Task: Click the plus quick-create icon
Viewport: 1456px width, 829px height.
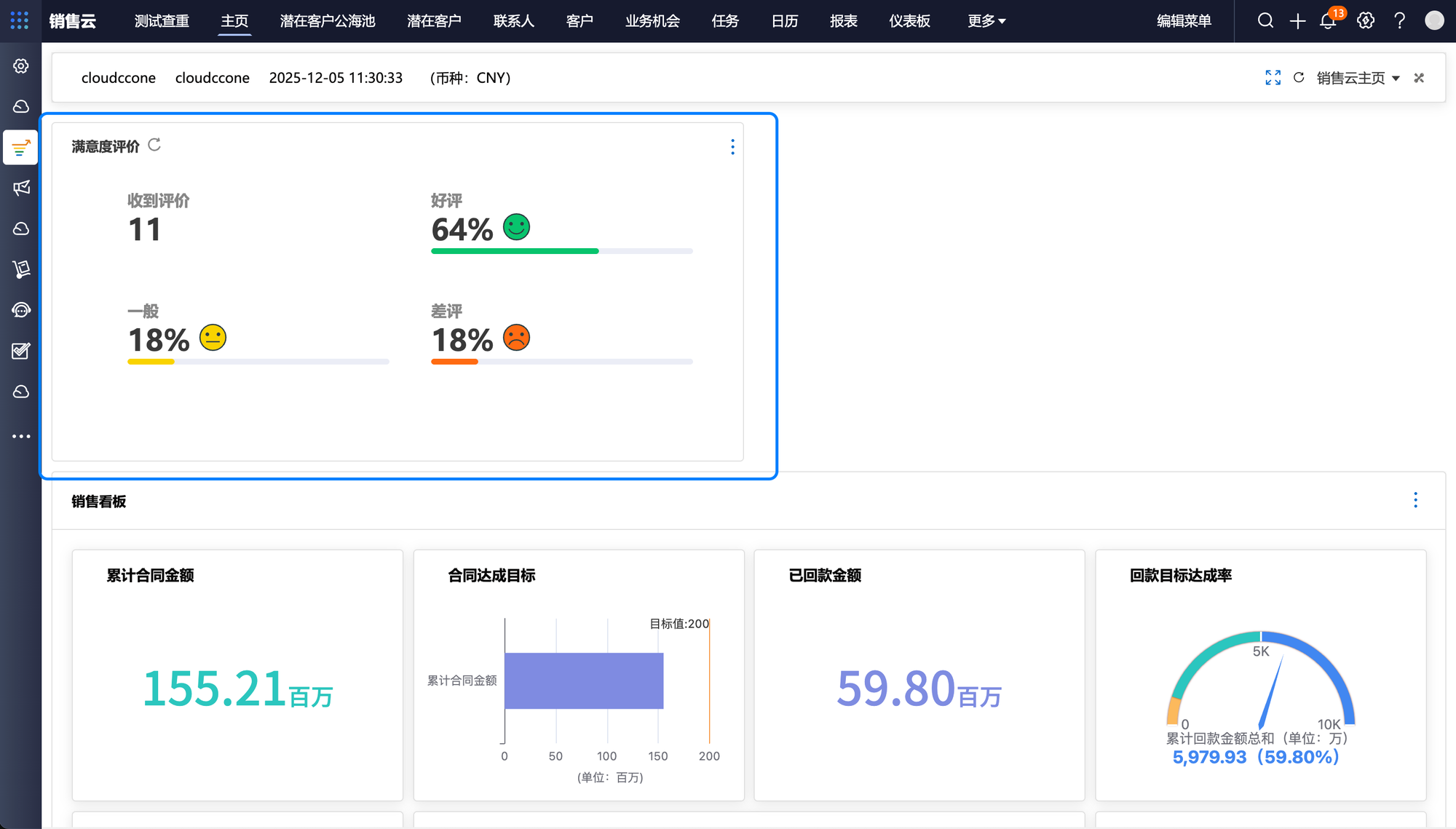Action: (x=1297, y=21)
